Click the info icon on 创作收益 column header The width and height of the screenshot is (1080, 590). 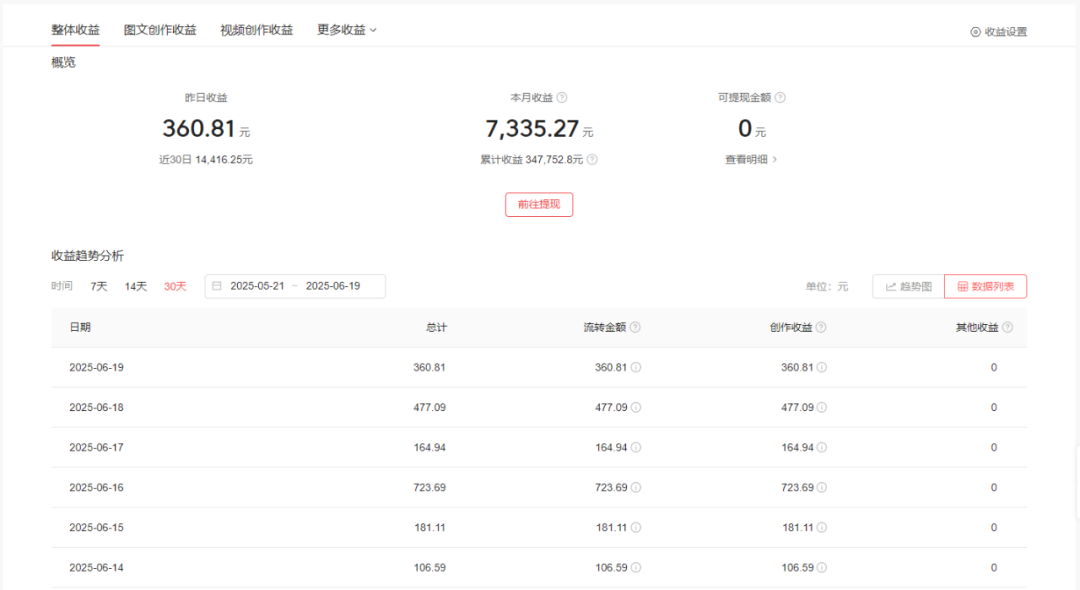[x=820, y=327]
